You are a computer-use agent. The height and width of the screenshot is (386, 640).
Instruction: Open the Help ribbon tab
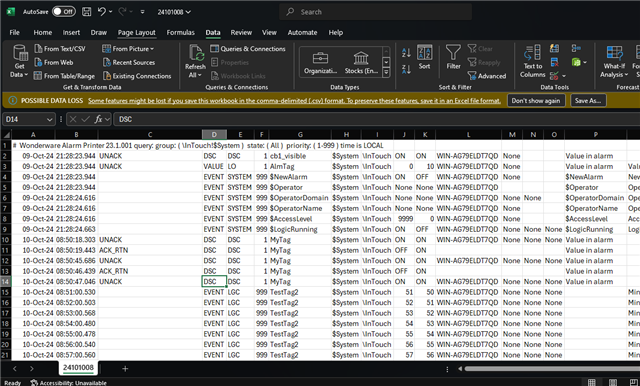pyautogui.click(x=336, y=32)
